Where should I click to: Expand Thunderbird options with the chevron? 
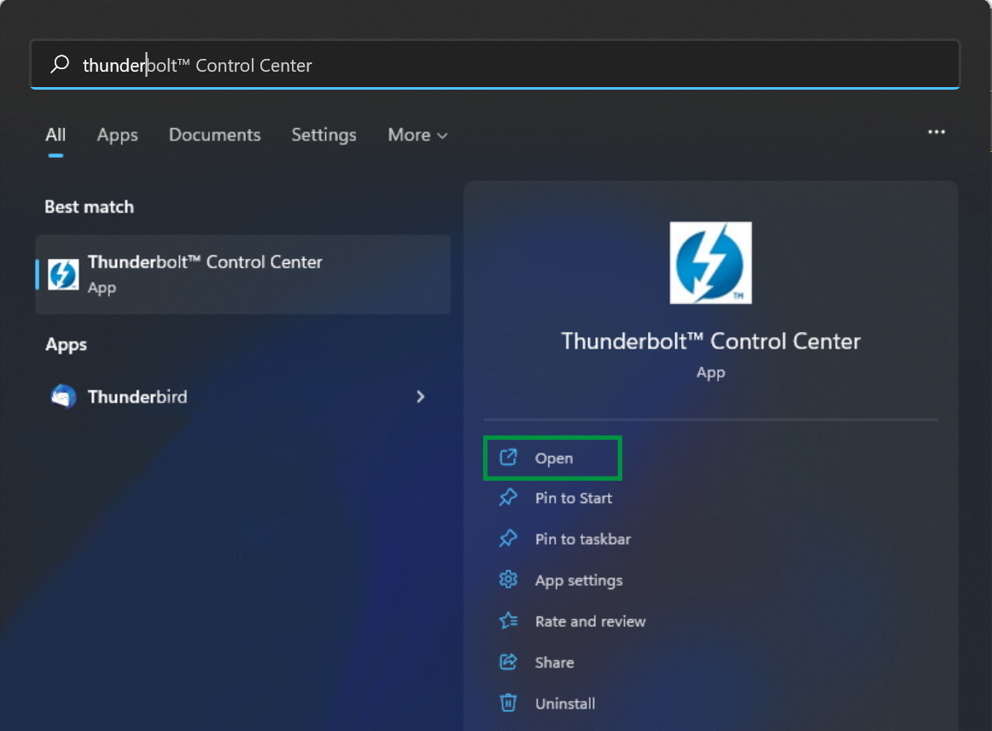pyautogui.click(x=420, y=396)
